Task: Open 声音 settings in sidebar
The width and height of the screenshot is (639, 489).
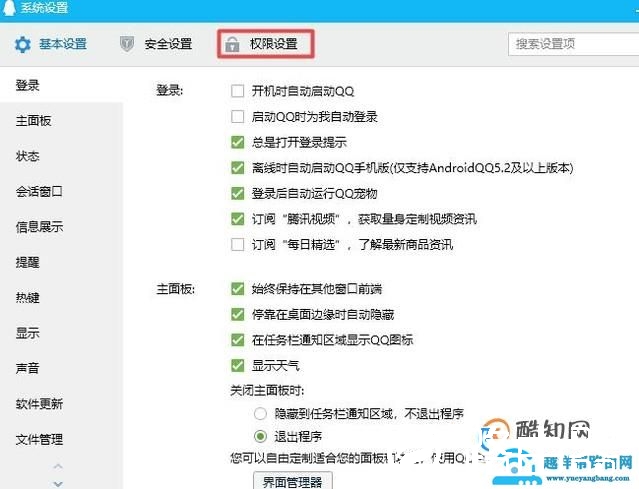Action: coord(28,369)
